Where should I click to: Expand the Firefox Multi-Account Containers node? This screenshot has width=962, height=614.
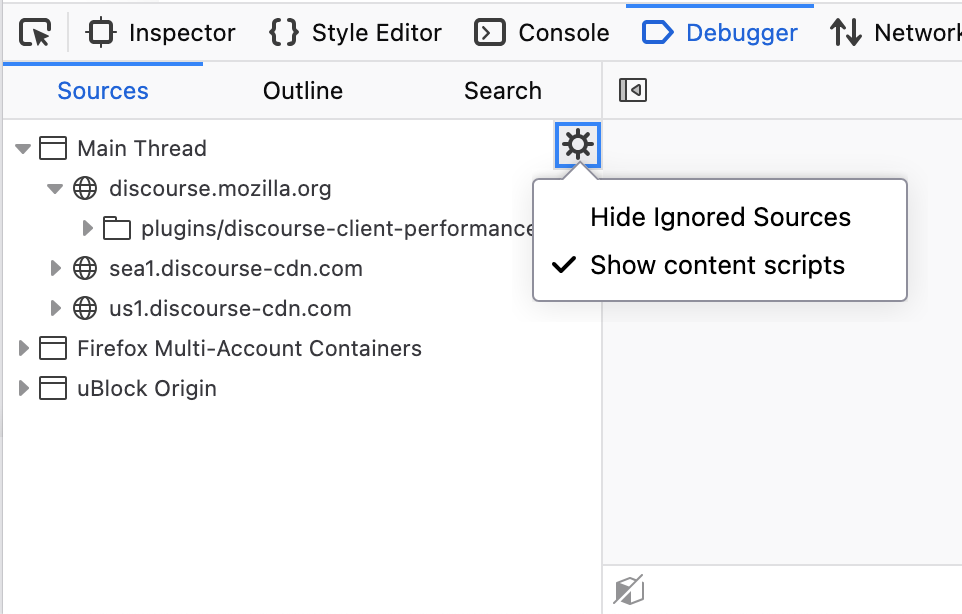pos(23,349)
